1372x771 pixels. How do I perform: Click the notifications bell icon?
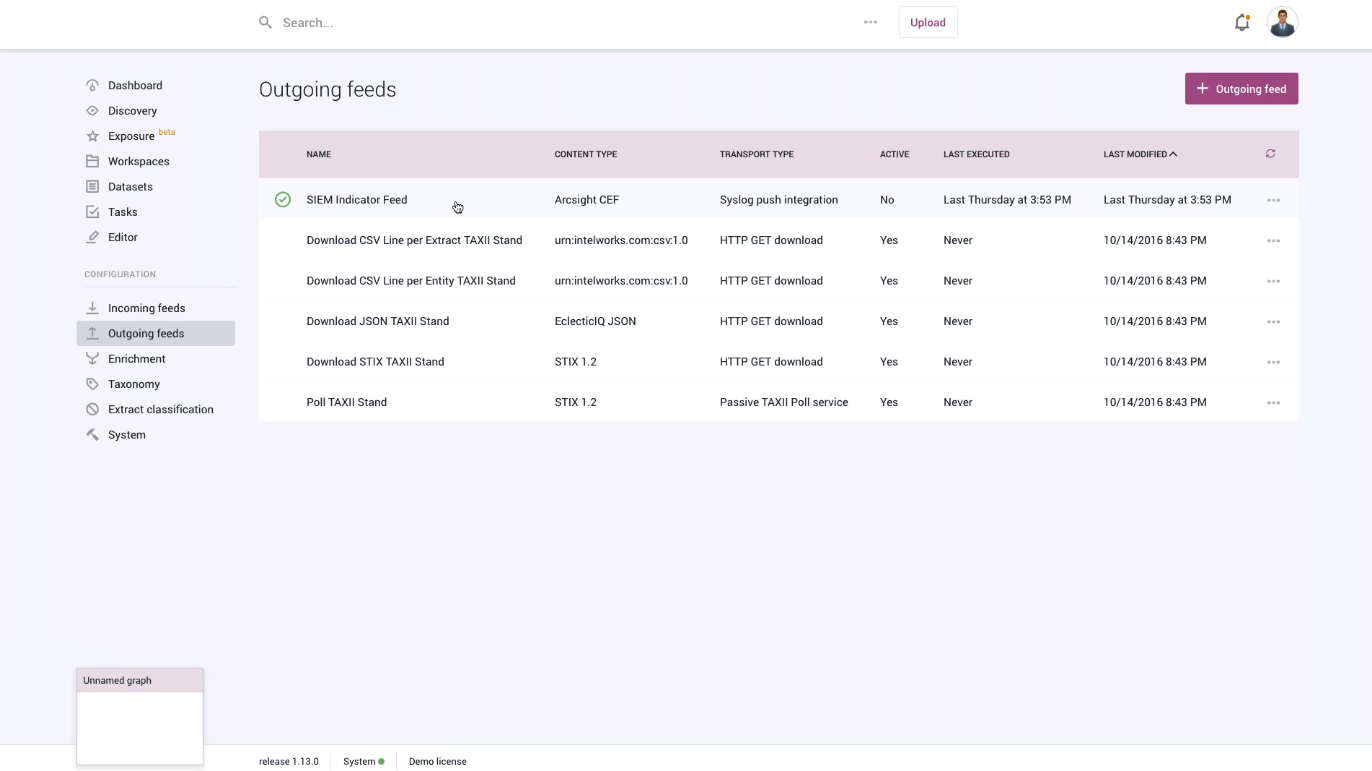tap(1241, 23)
